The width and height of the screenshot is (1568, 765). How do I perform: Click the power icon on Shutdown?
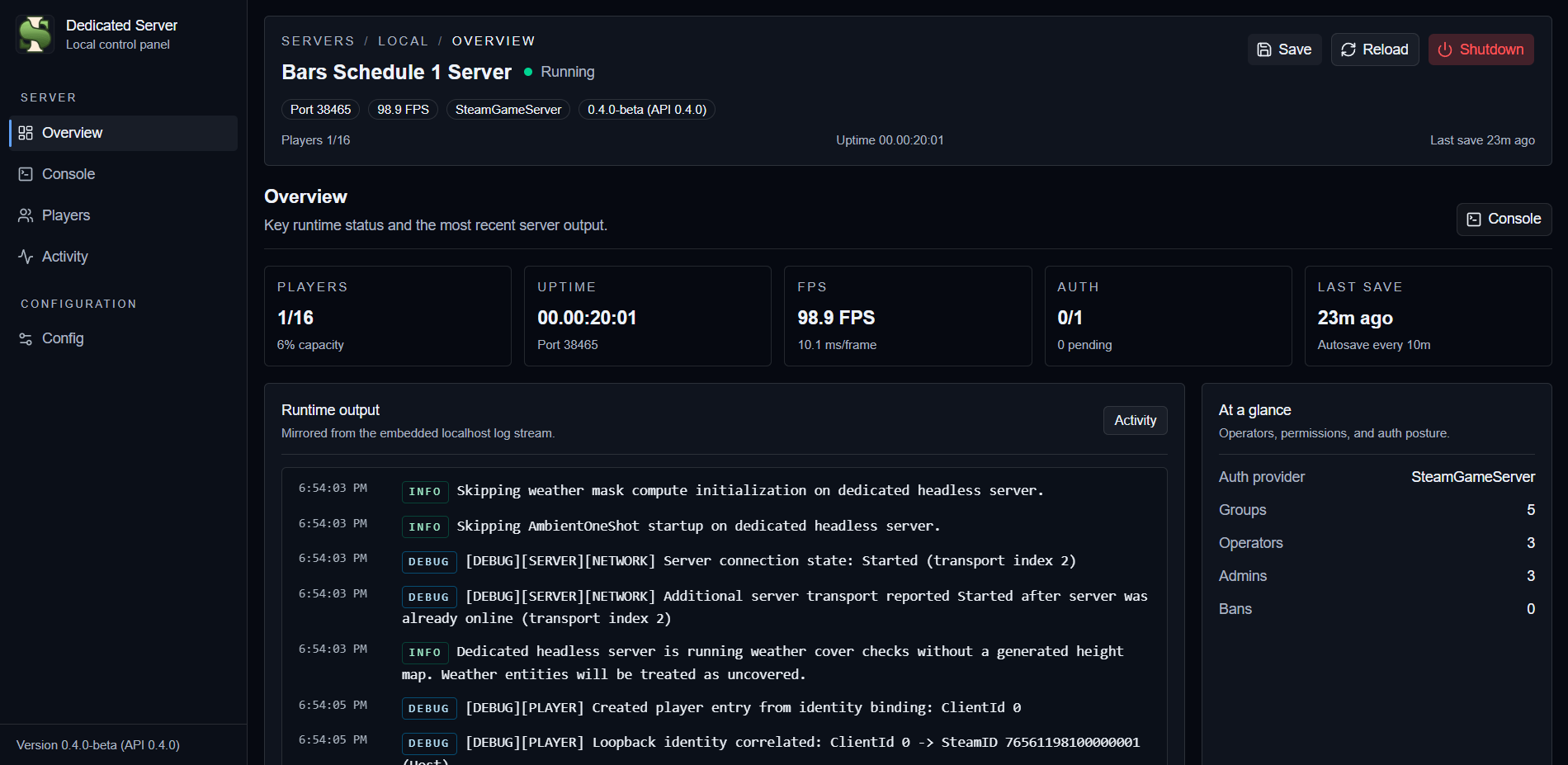point(1445,50)
